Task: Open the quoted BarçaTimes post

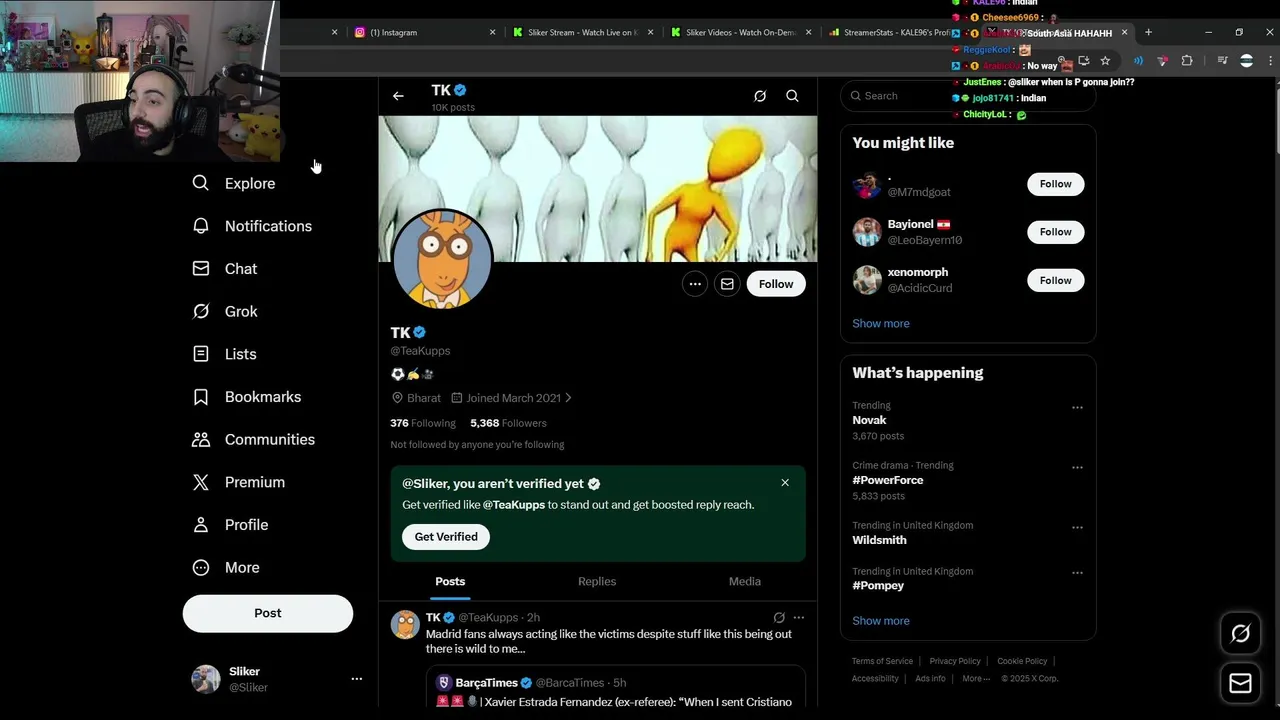Action: pos(615,687)
